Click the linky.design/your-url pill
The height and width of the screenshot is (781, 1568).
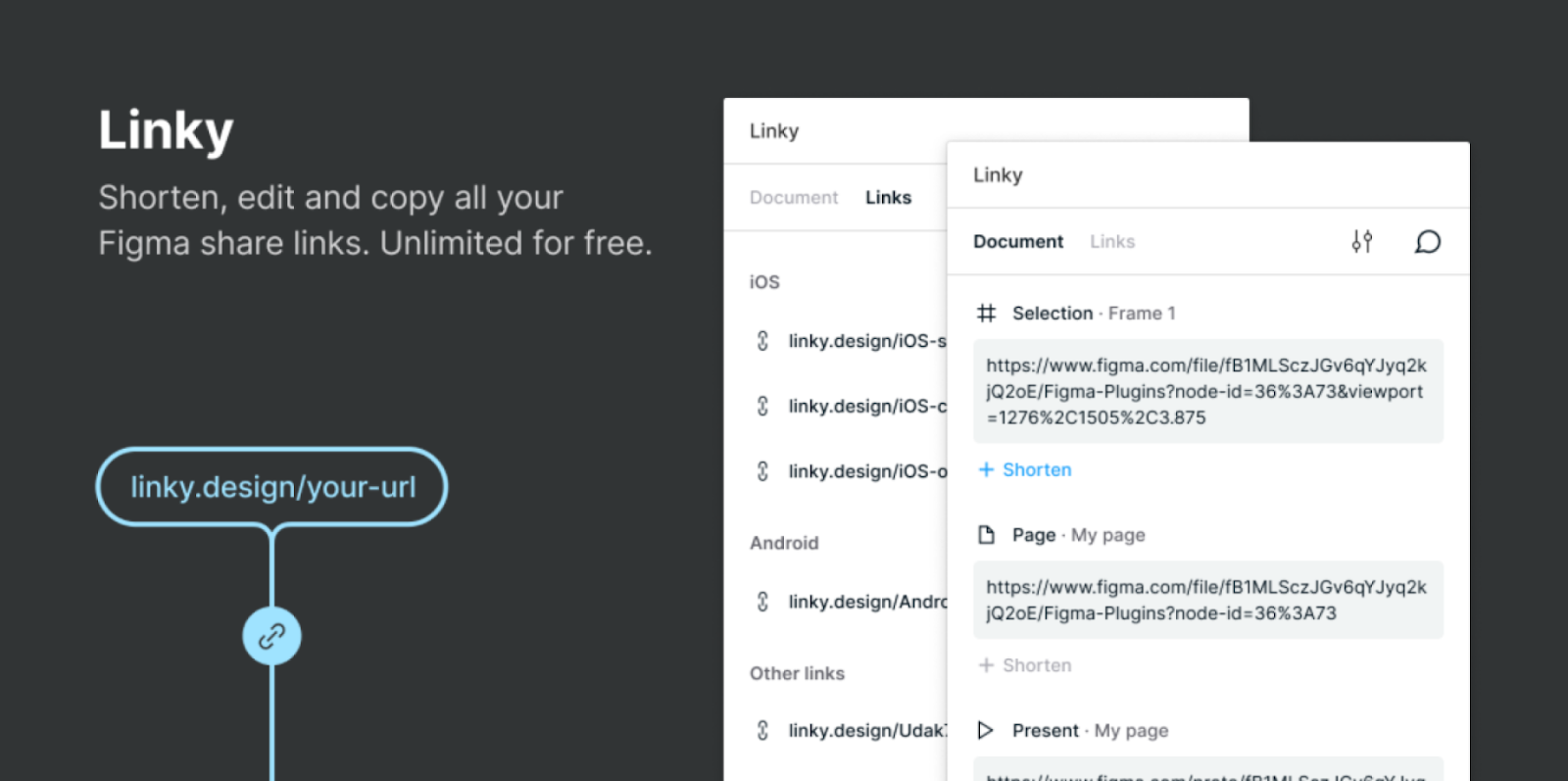coord(271,487)
